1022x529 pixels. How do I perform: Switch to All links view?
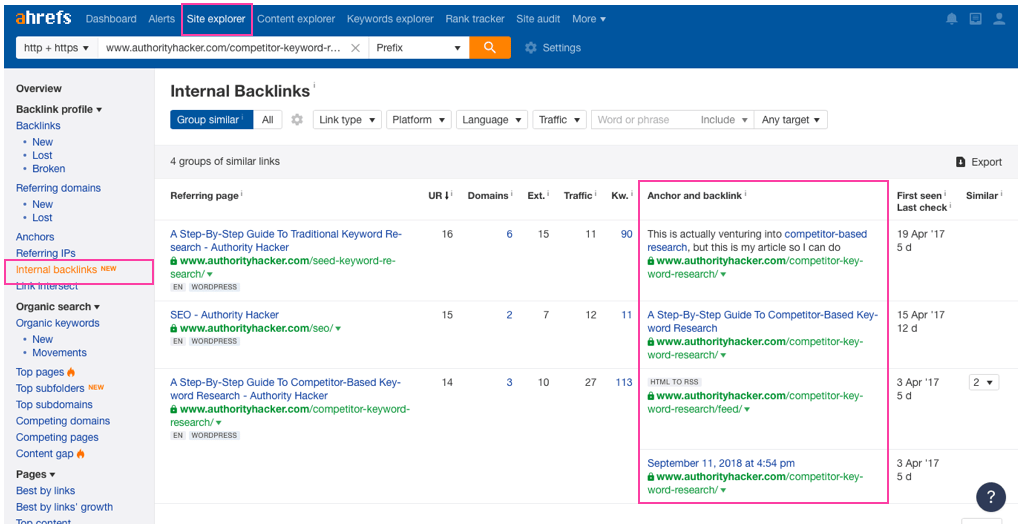pos(267,120)
